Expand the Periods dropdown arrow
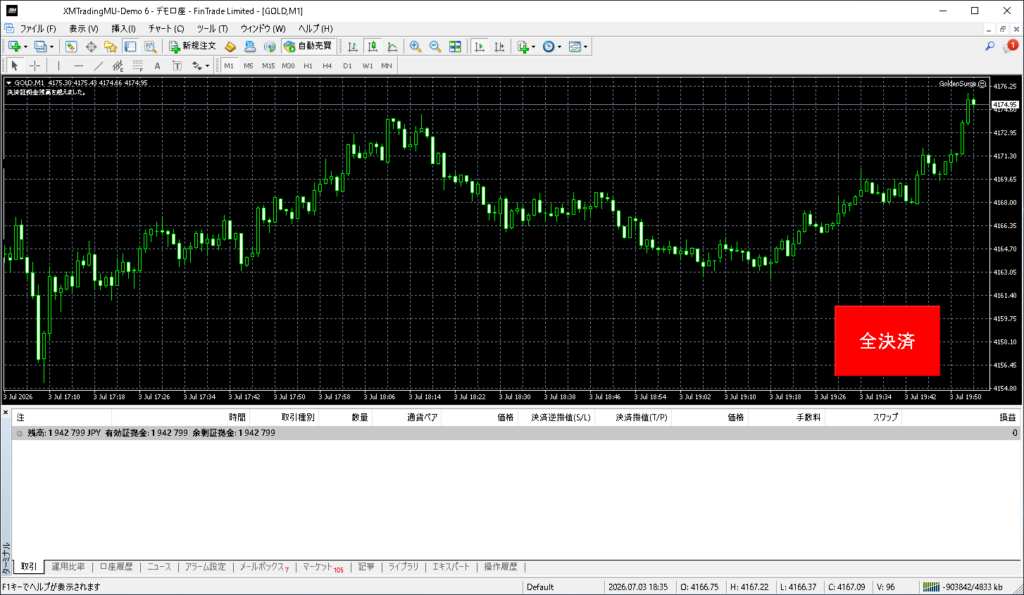The width and height of the screenshot is (1024, 595). (560, 46)
